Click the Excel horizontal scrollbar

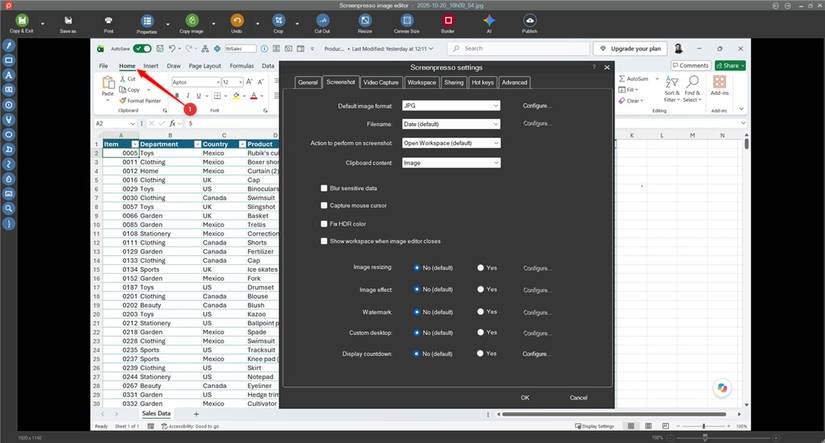pyautogui.click(x=613, y=415)
